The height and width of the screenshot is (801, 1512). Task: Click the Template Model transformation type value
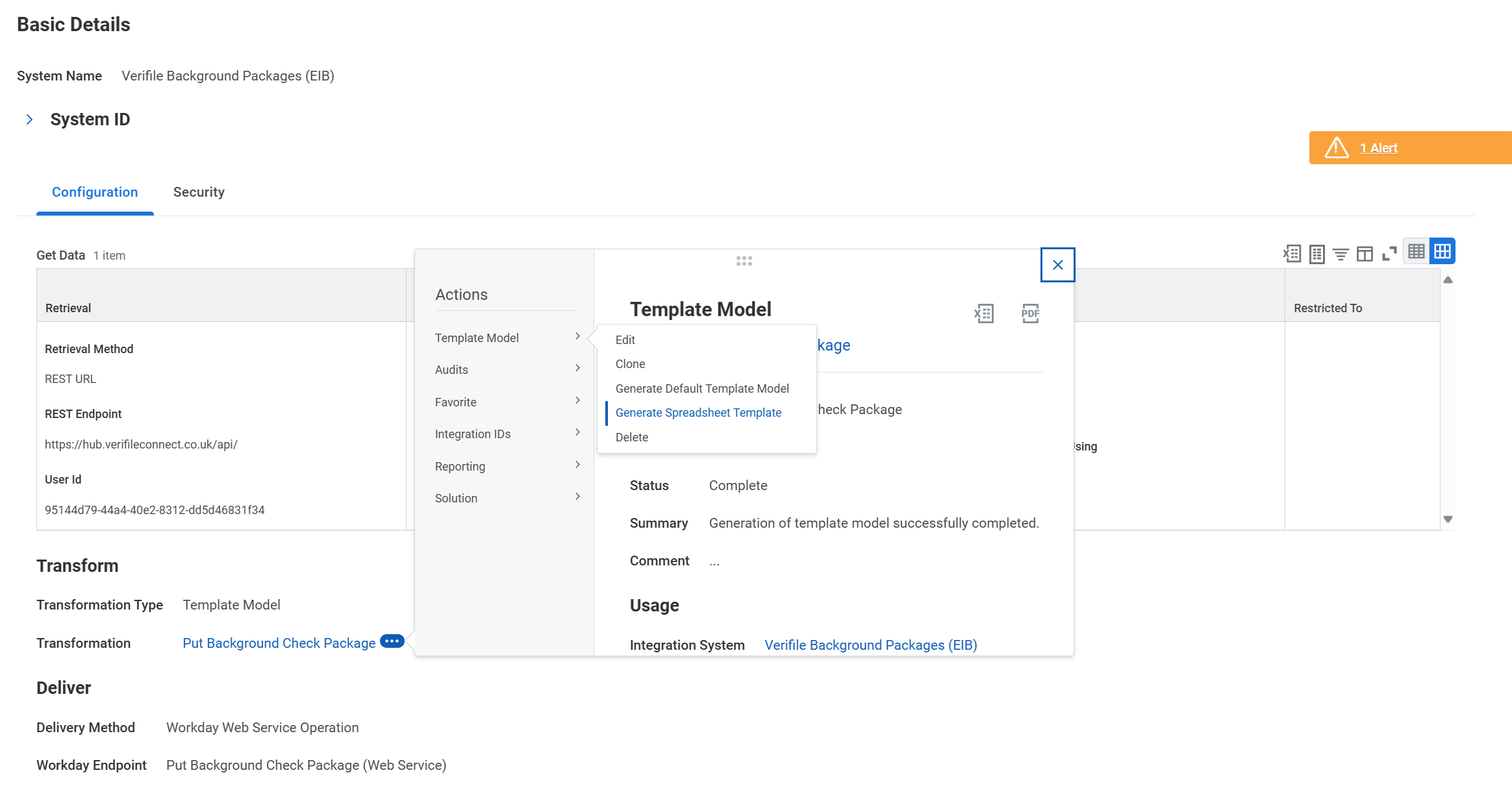(231, 604)
